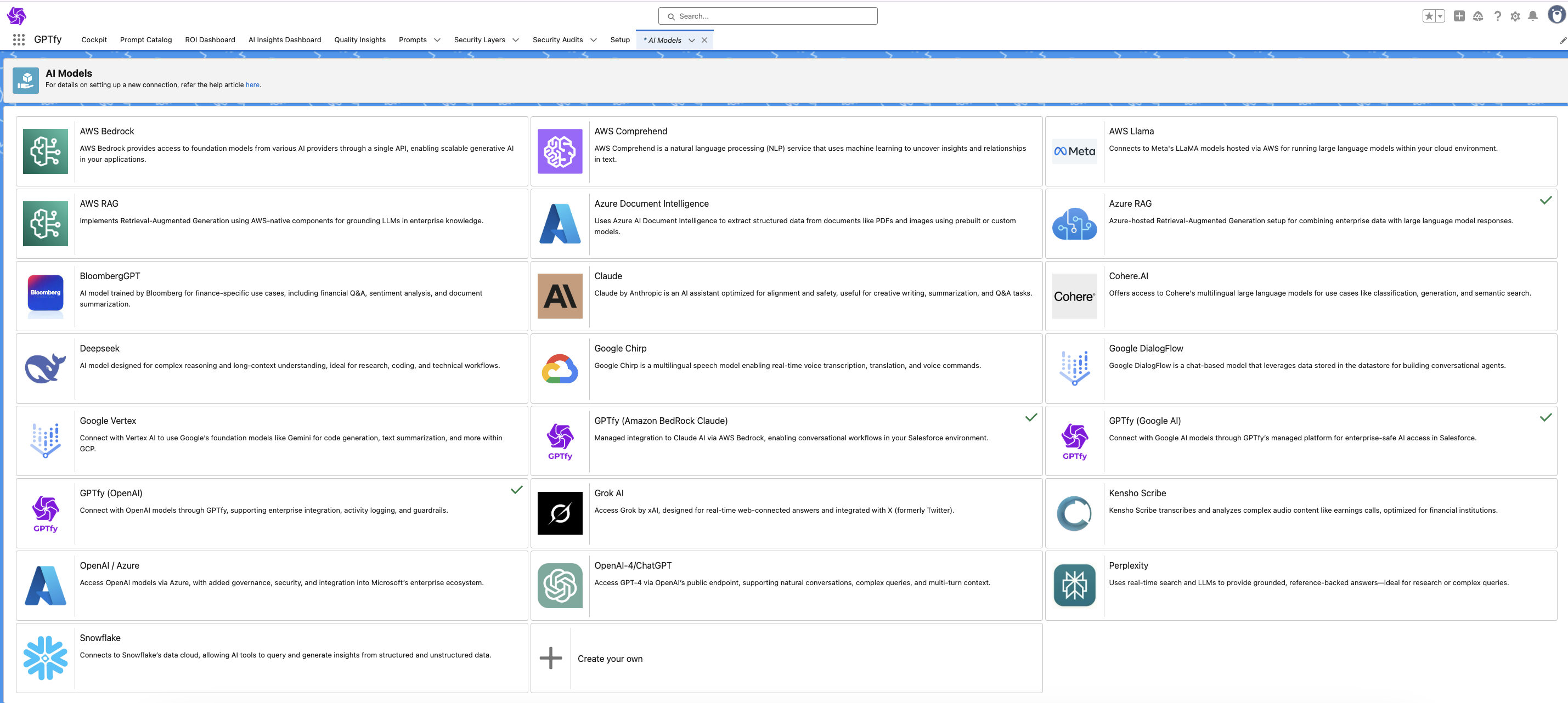Open the App Launcher grid icon
The width and height of the screenshot is (1568, 703).
coord(19,39)
